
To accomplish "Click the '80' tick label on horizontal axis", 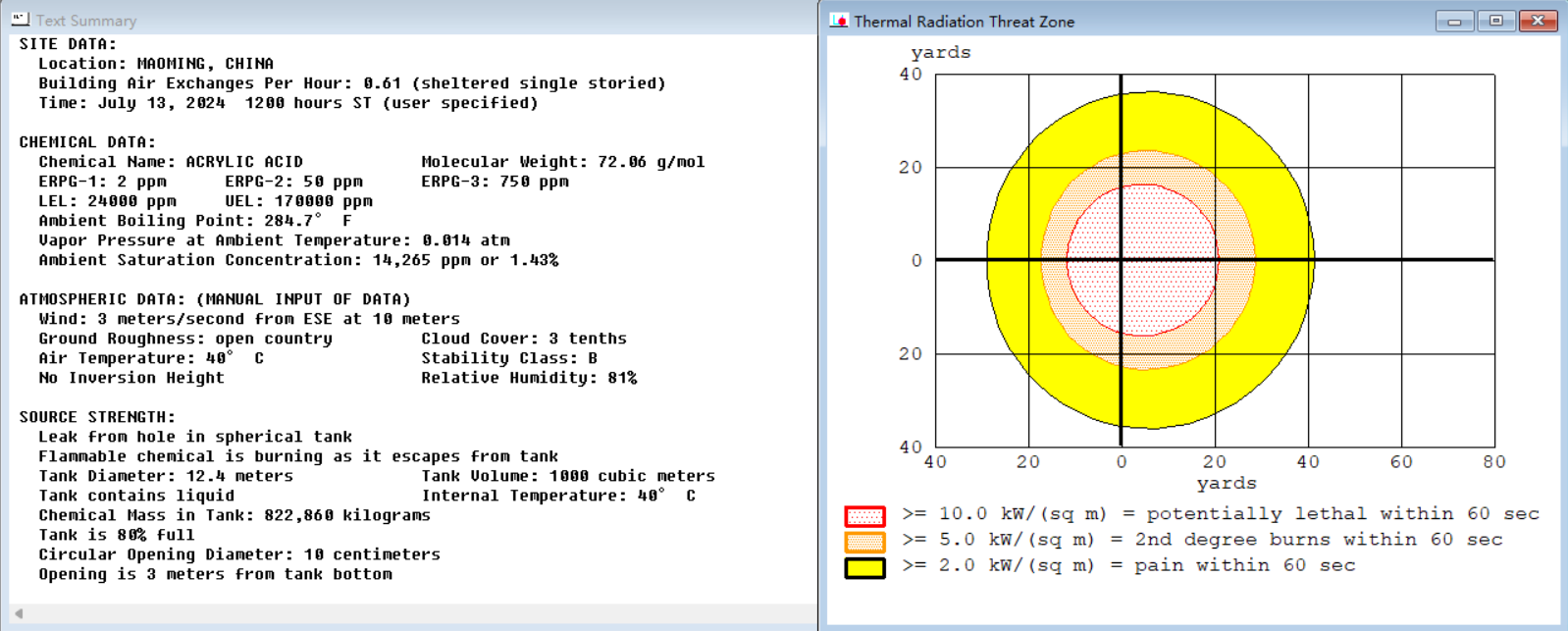I will tap(1494, 461).
